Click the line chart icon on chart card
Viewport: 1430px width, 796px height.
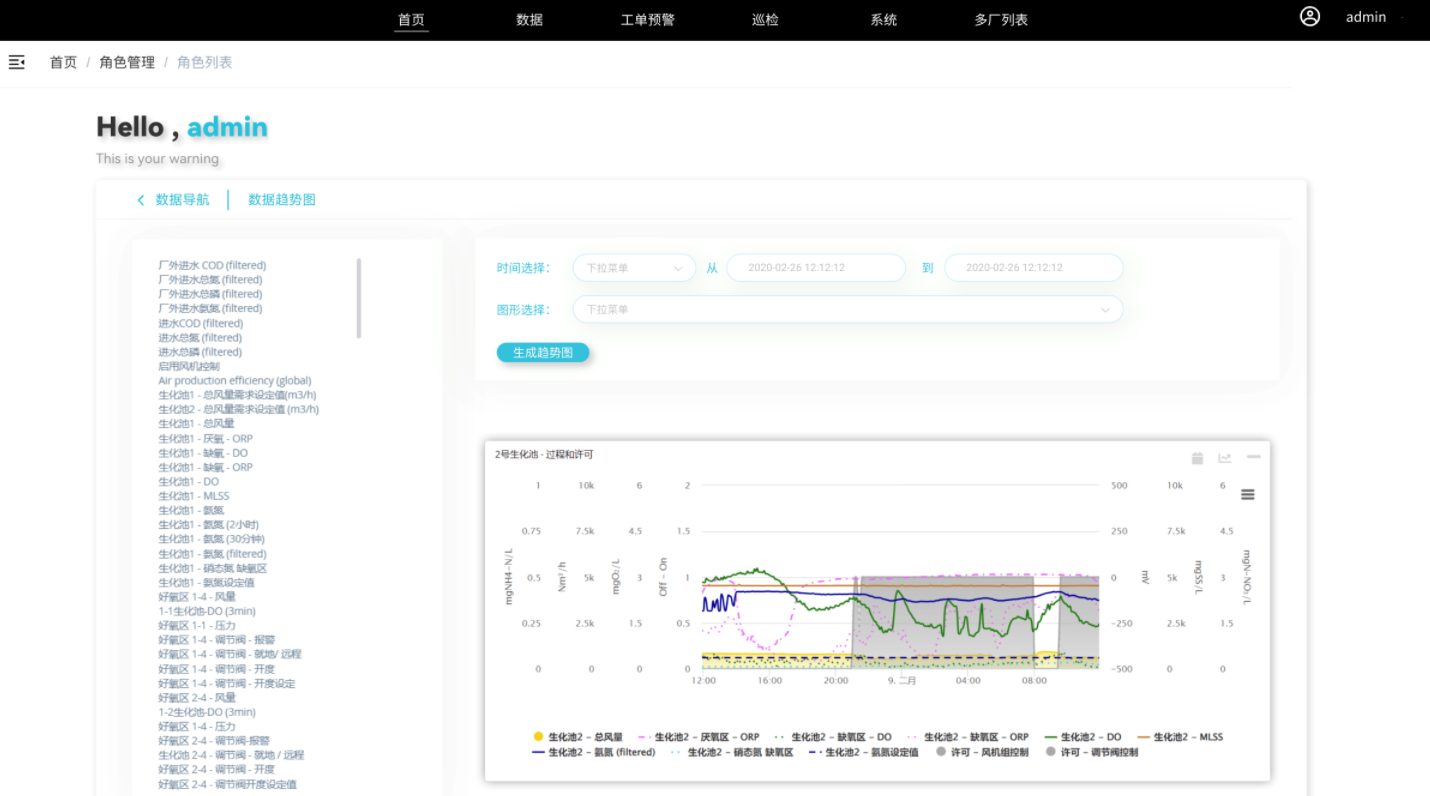[1225, 458]
